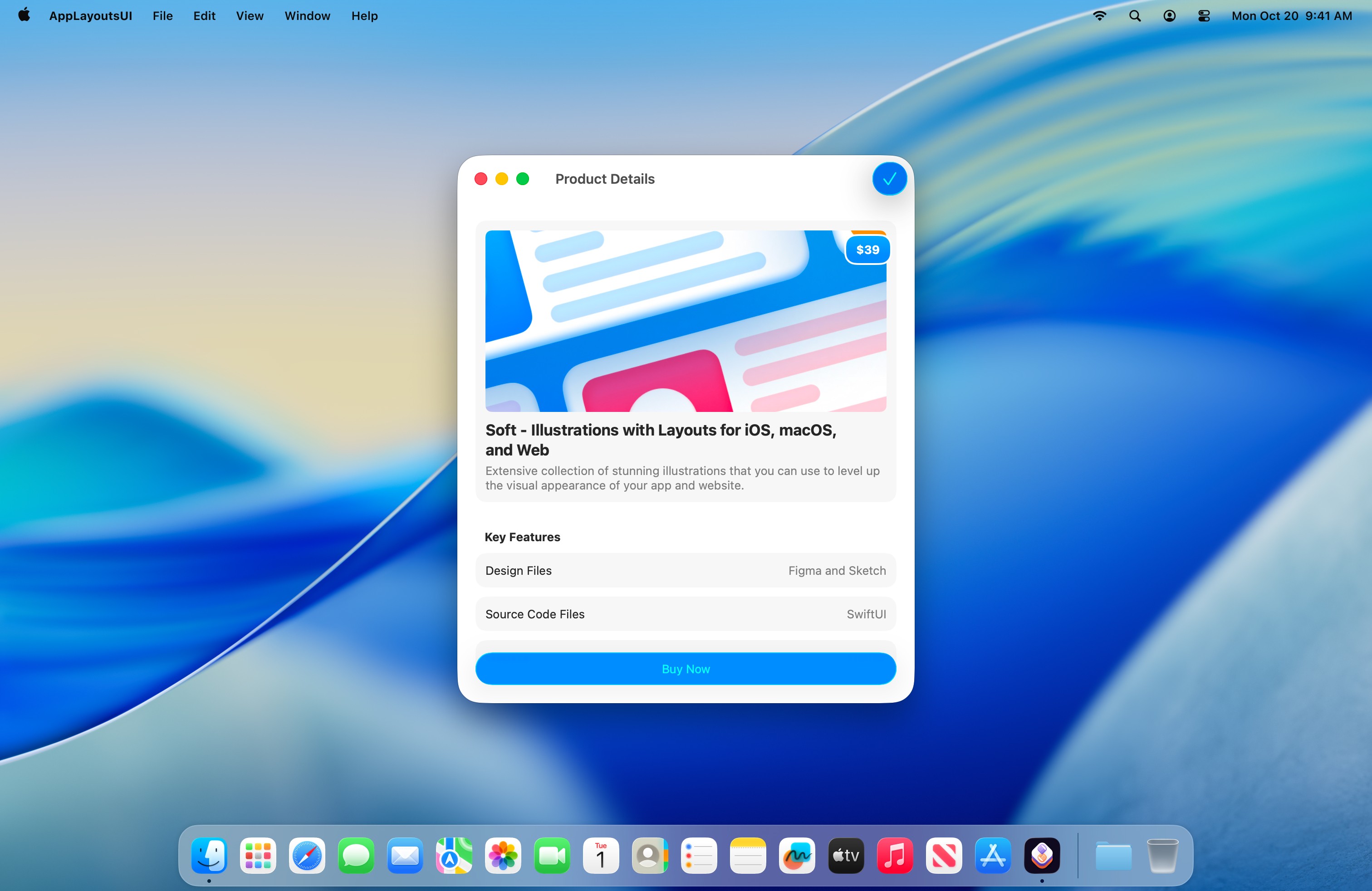The width and height of the screenshot is (1372, 891).
Task: Select the Design Files feature row
Action: coord(686,571)
